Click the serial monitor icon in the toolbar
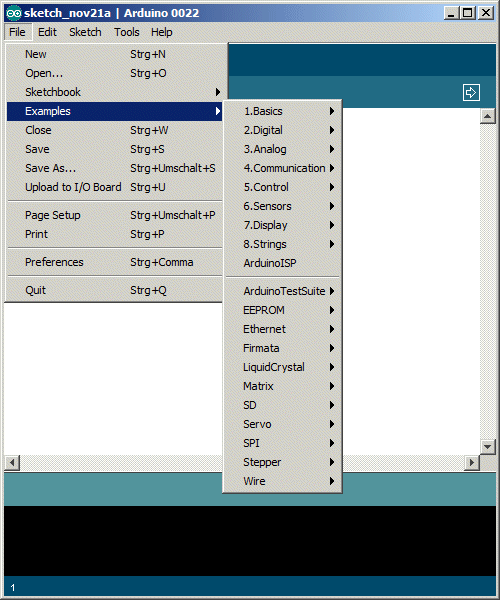 click(x=471, y=92)
